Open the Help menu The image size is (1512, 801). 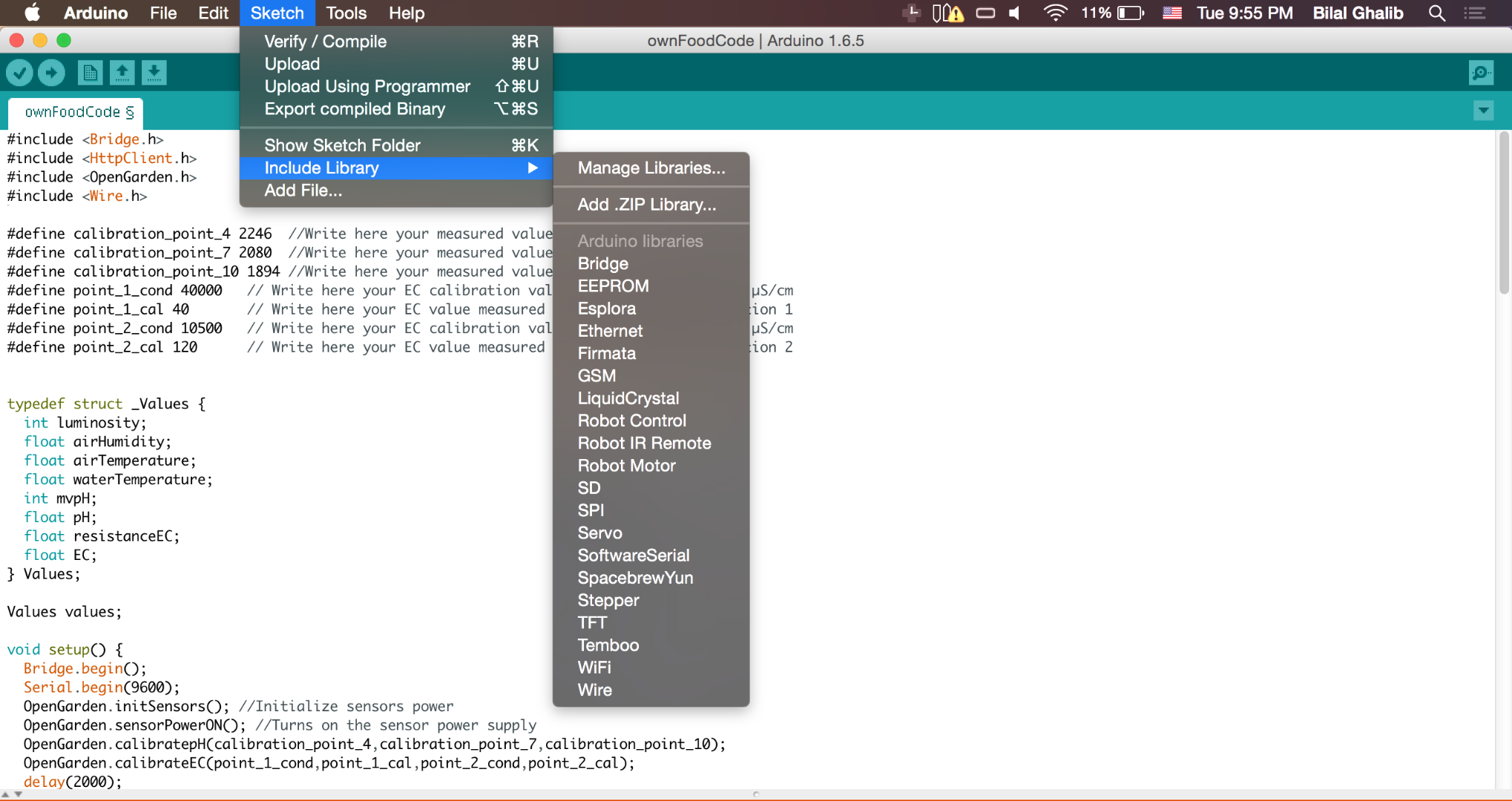[x=407, y=13]
